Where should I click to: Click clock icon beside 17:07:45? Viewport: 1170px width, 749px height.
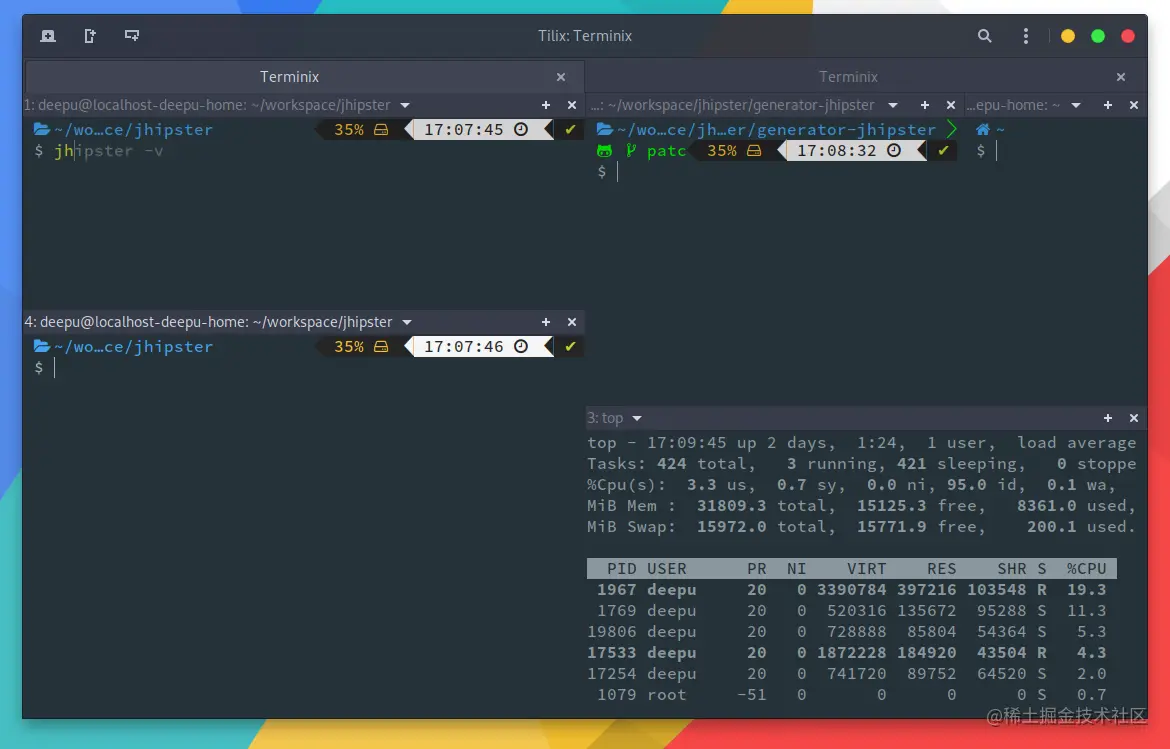point(521,129)
